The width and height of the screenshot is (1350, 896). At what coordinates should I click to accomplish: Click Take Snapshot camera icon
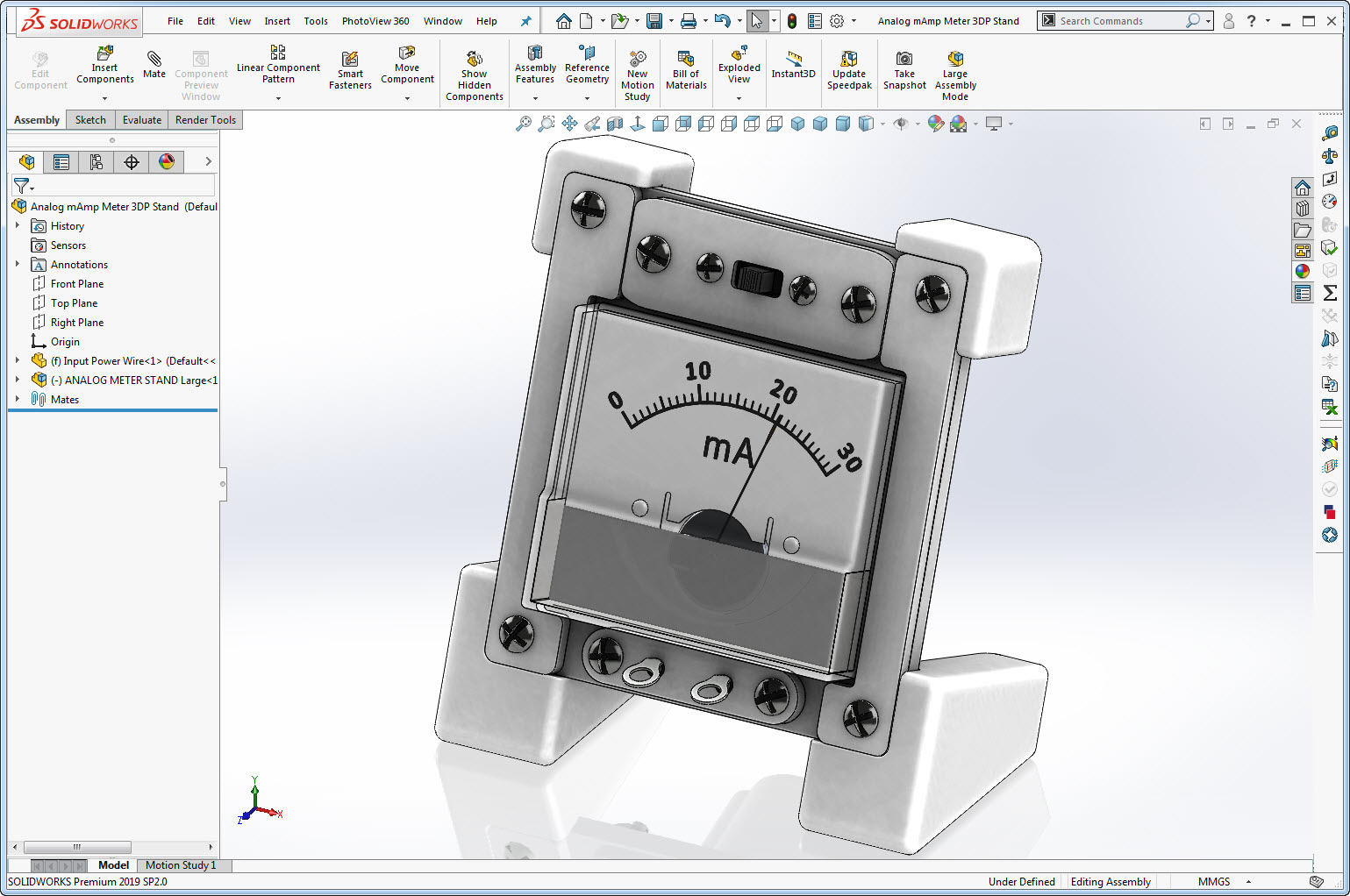(904, 60)
